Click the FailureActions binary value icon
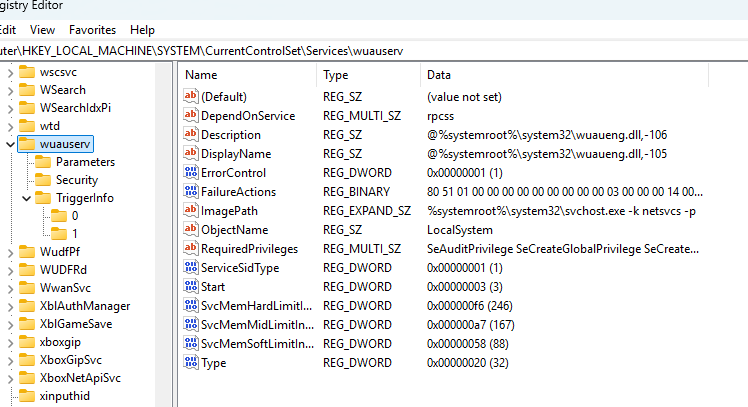748x407 pixels. pyautogui.click(x=191, y=192)
